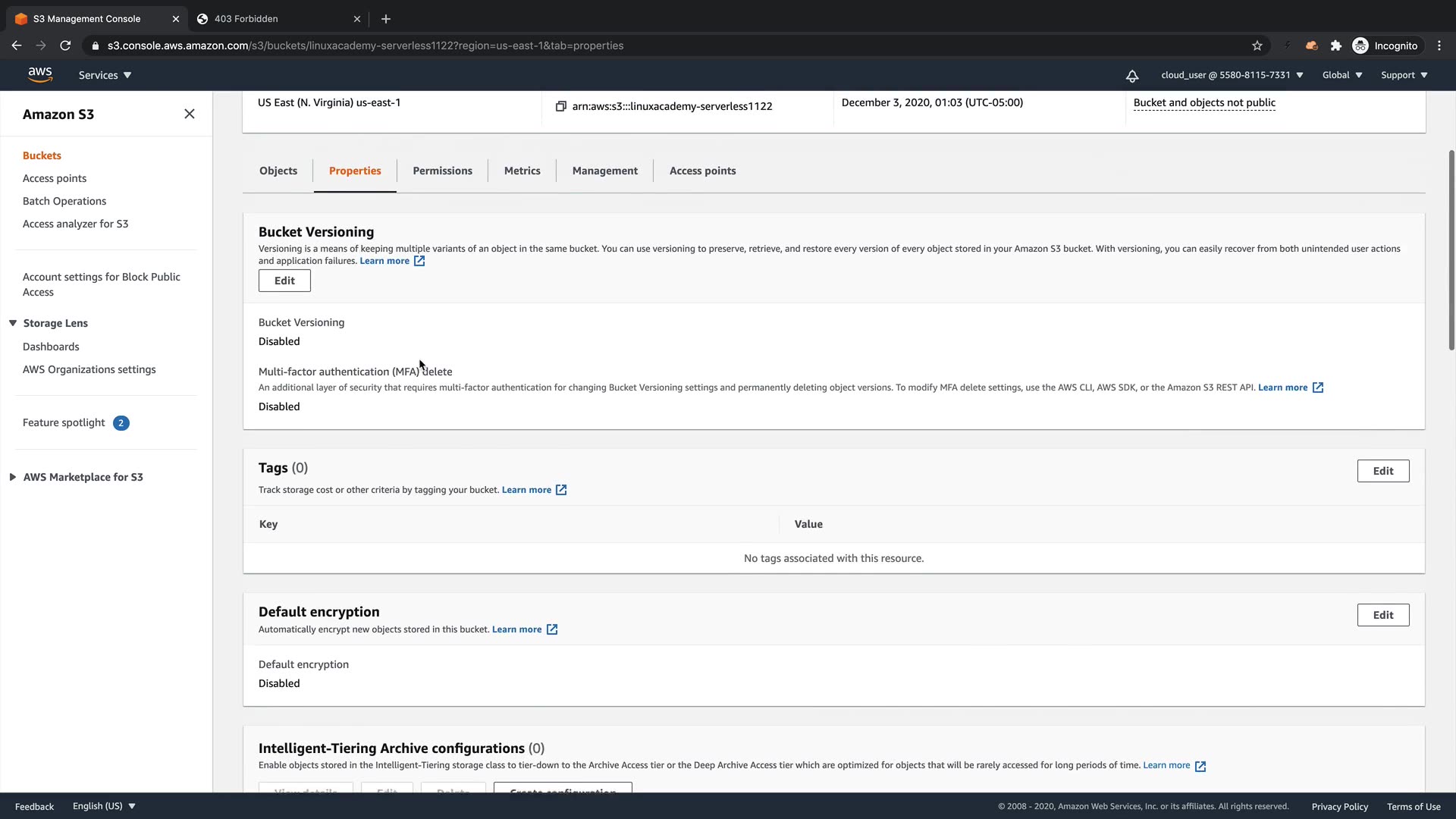Expand the Services dropdown menu
This screenshot has height=819, width=1456.
click(105, 75)
